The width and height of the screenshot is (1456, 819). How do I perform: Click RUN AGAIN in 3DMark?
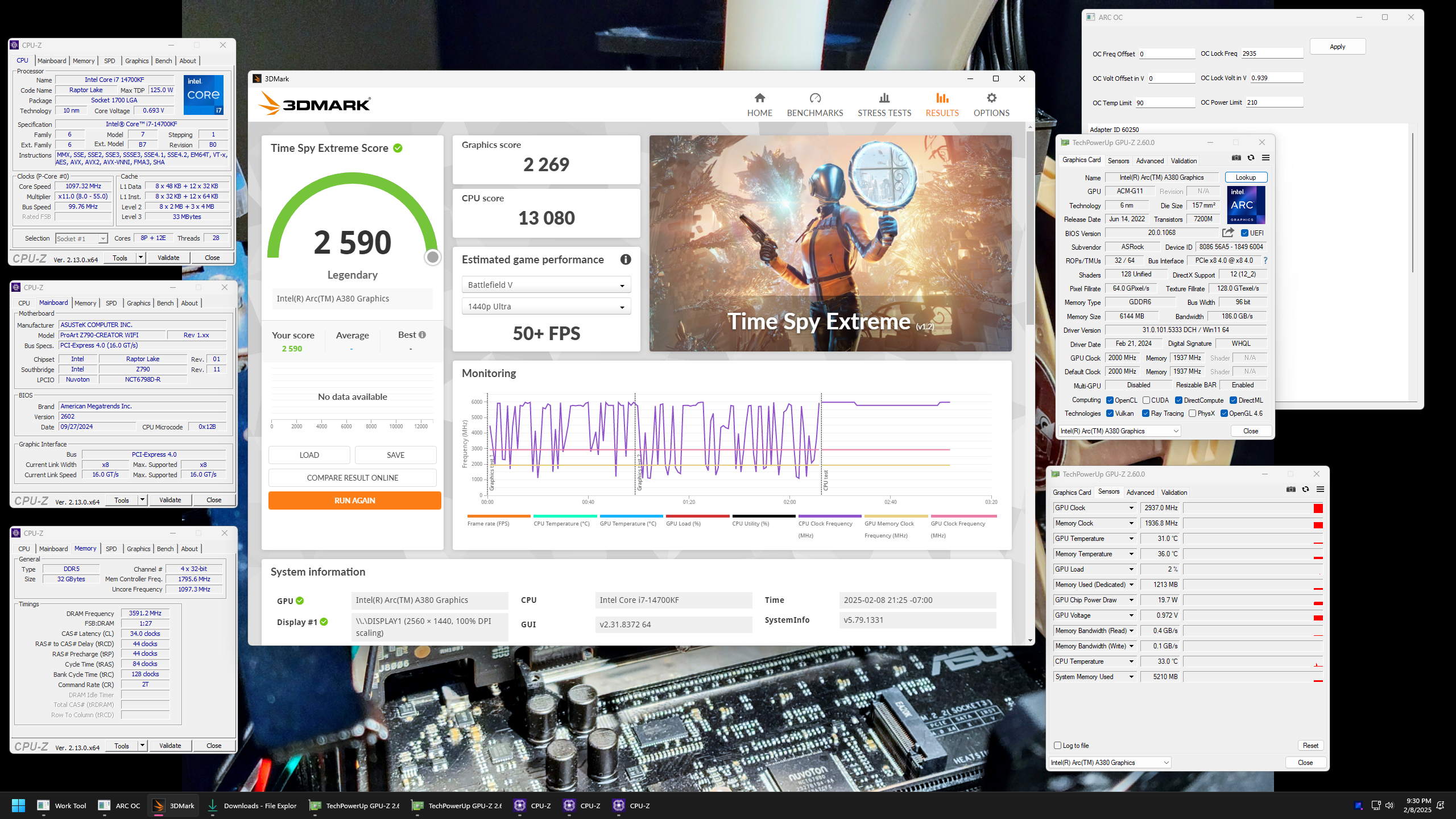tap(354, 500)
